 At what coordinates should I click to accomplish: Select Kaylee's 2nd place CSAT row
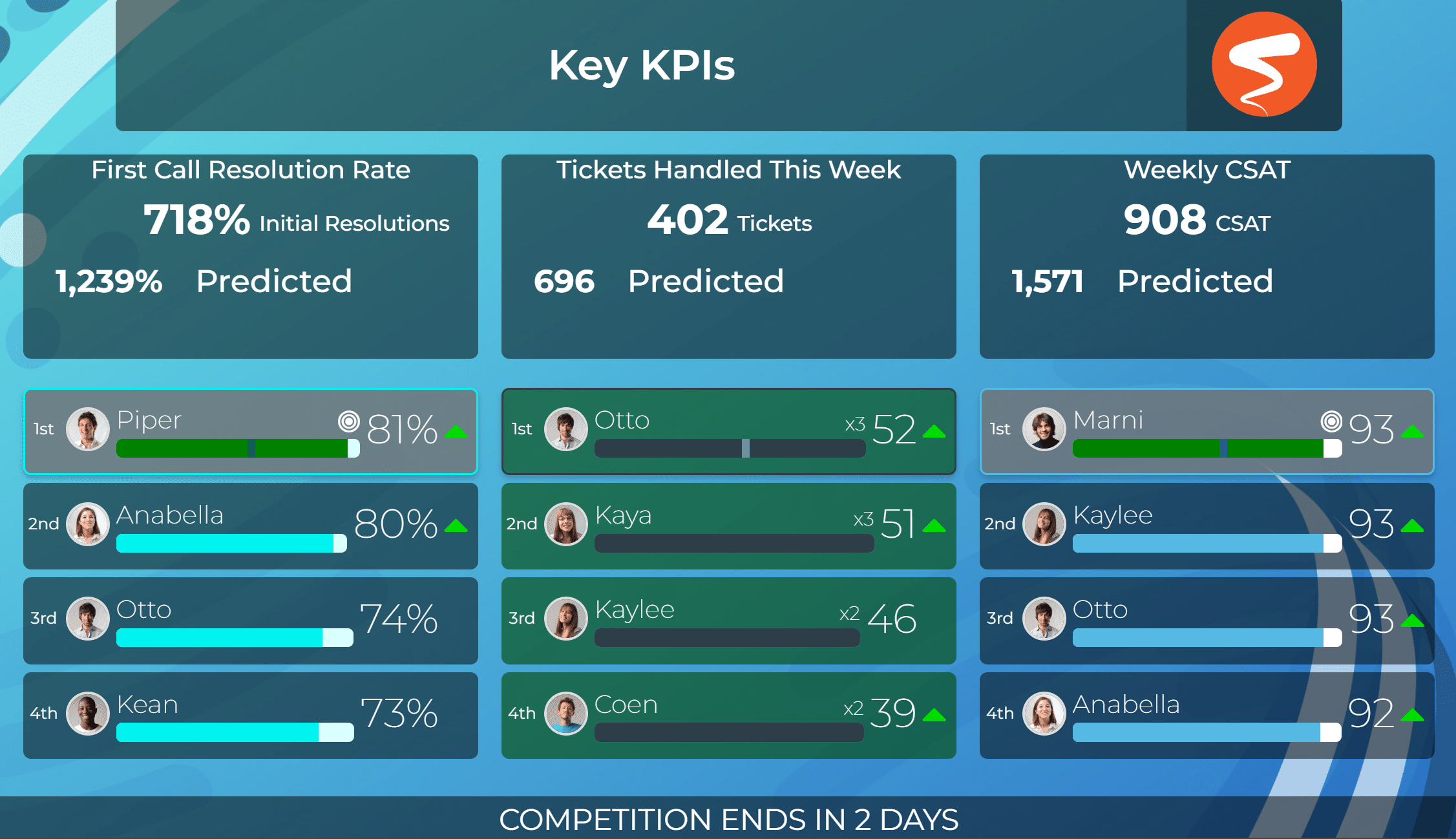pos(1207,526)
